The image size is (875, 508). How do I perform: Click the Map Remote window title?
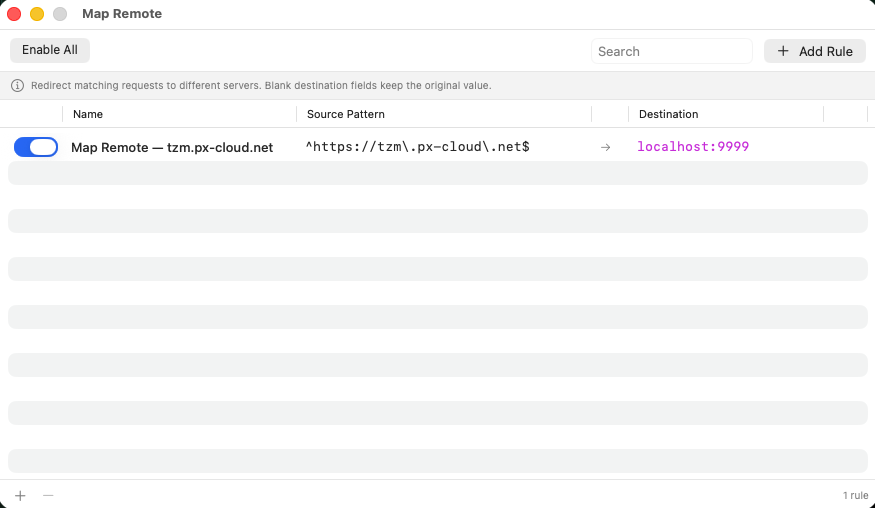click(x=122, y=14)
